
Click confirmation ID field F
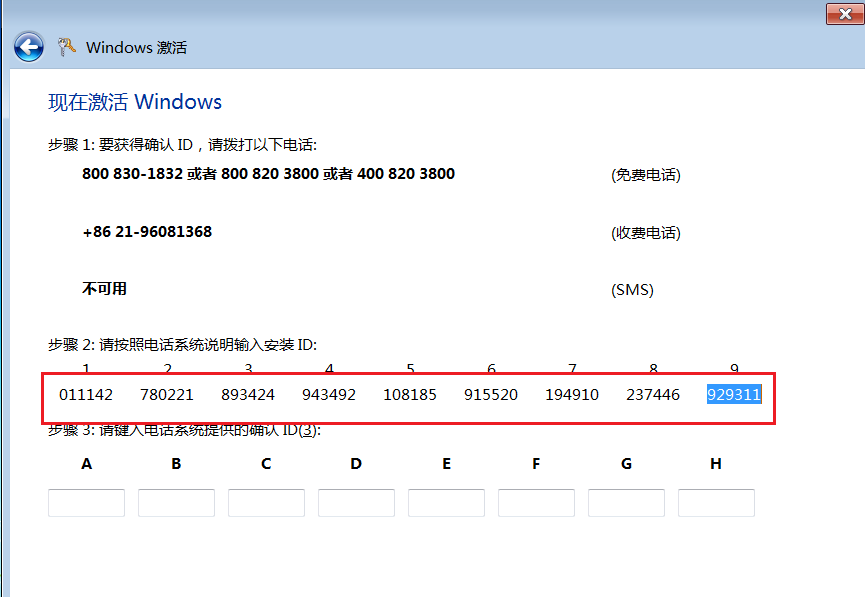coord(536,503)
